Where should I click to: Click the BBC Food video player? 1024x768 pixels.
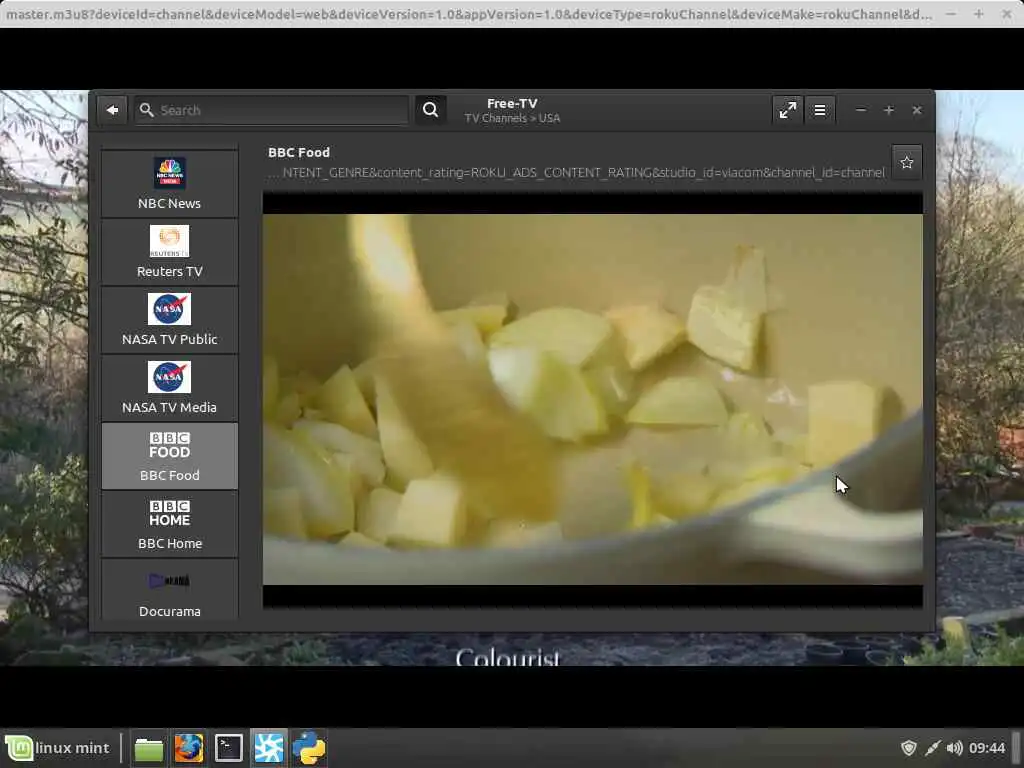pyautogui.click(x=593, y=400)
